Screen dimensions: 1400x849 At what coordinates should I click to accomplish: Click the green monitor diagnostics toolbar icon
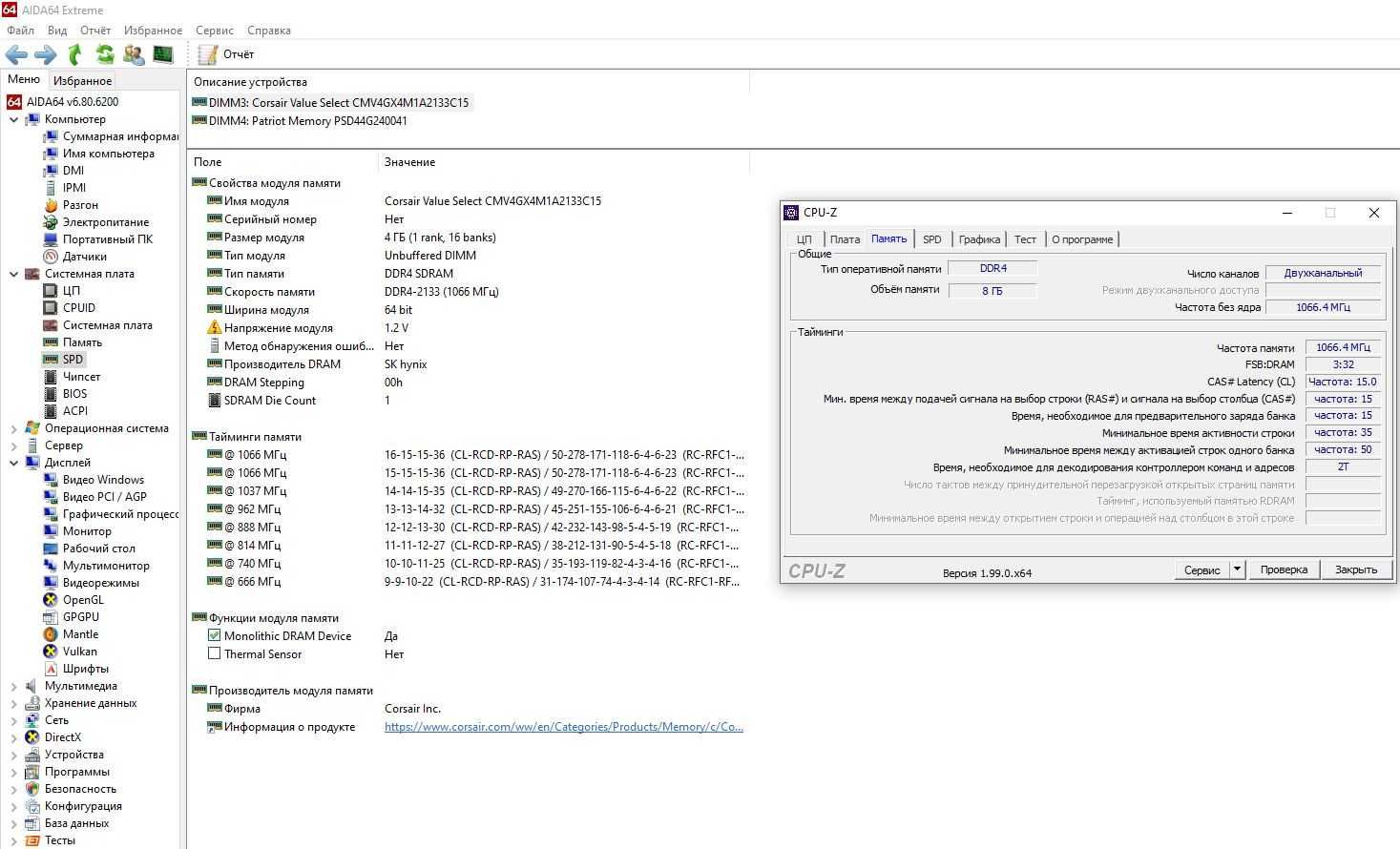(x=163, y=54)
